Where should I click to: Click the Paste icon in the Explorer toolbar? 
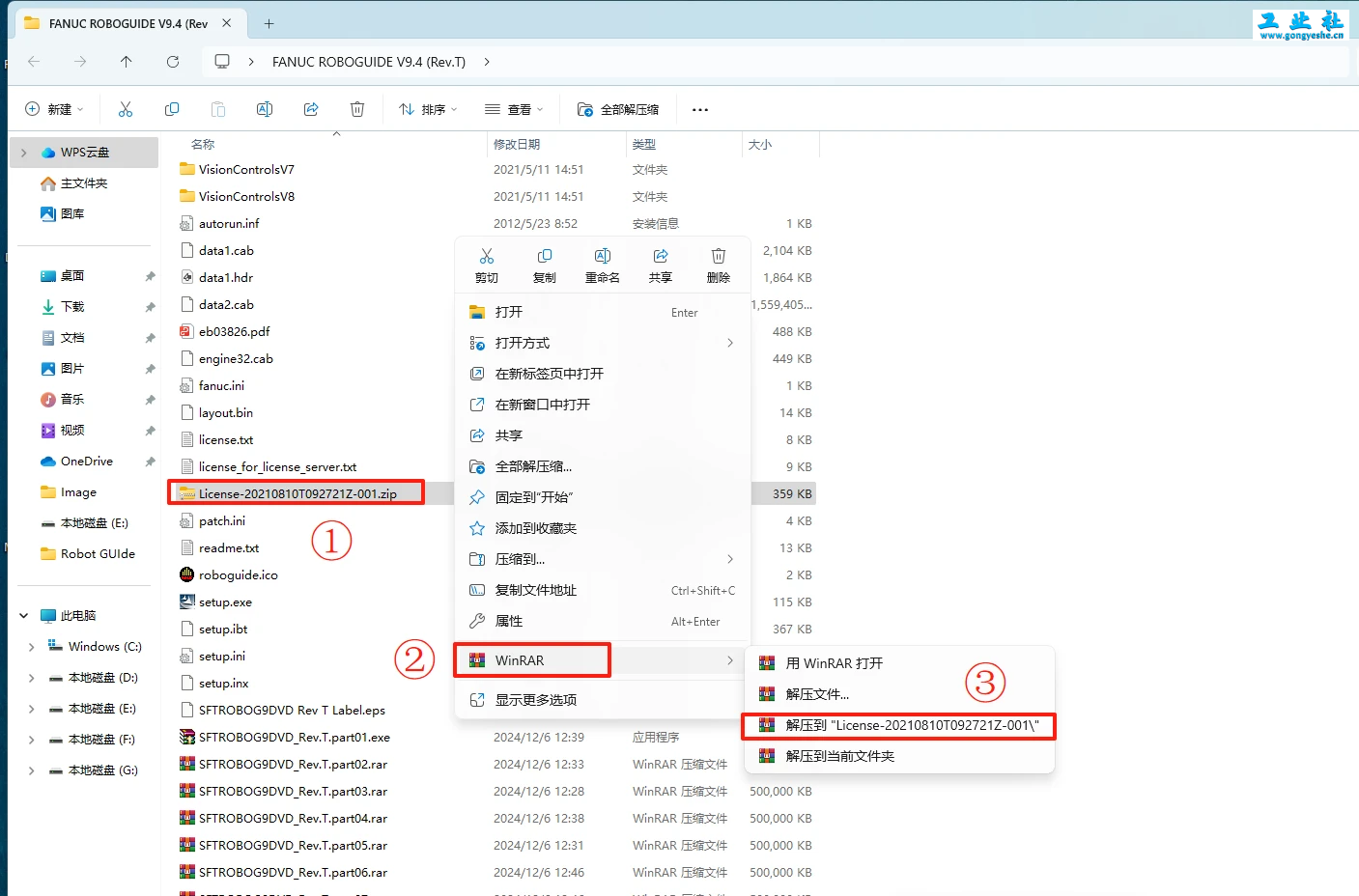(218, 109)
